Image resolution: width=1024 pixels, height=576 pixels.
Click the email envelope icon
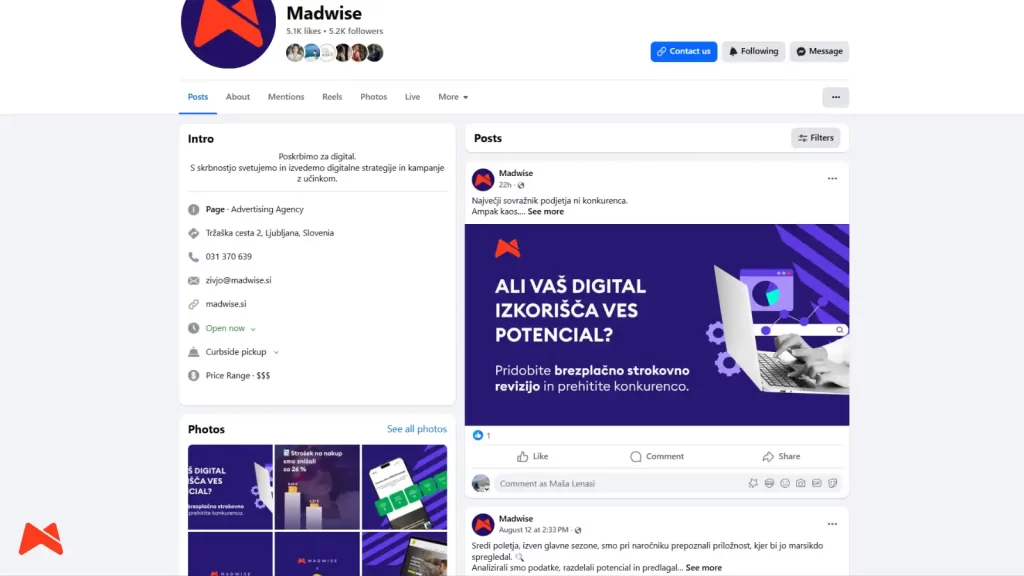[193, 280]
